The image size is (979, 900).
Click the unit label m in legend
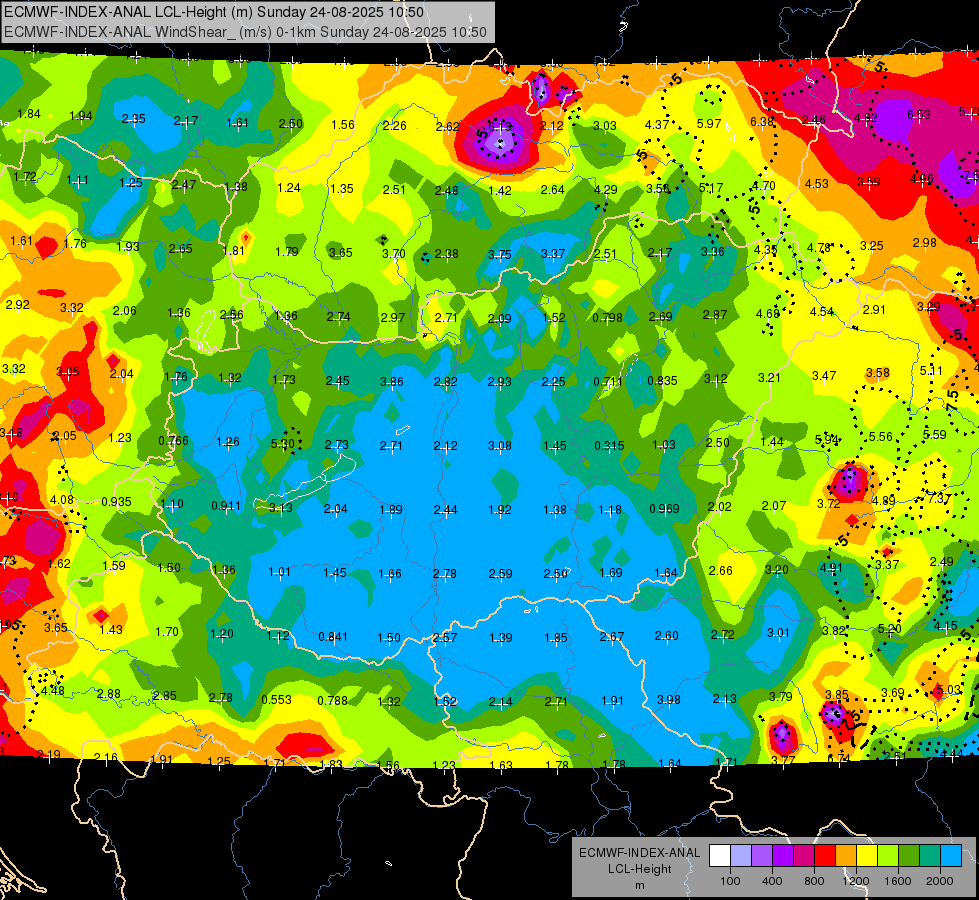[639, 885]
